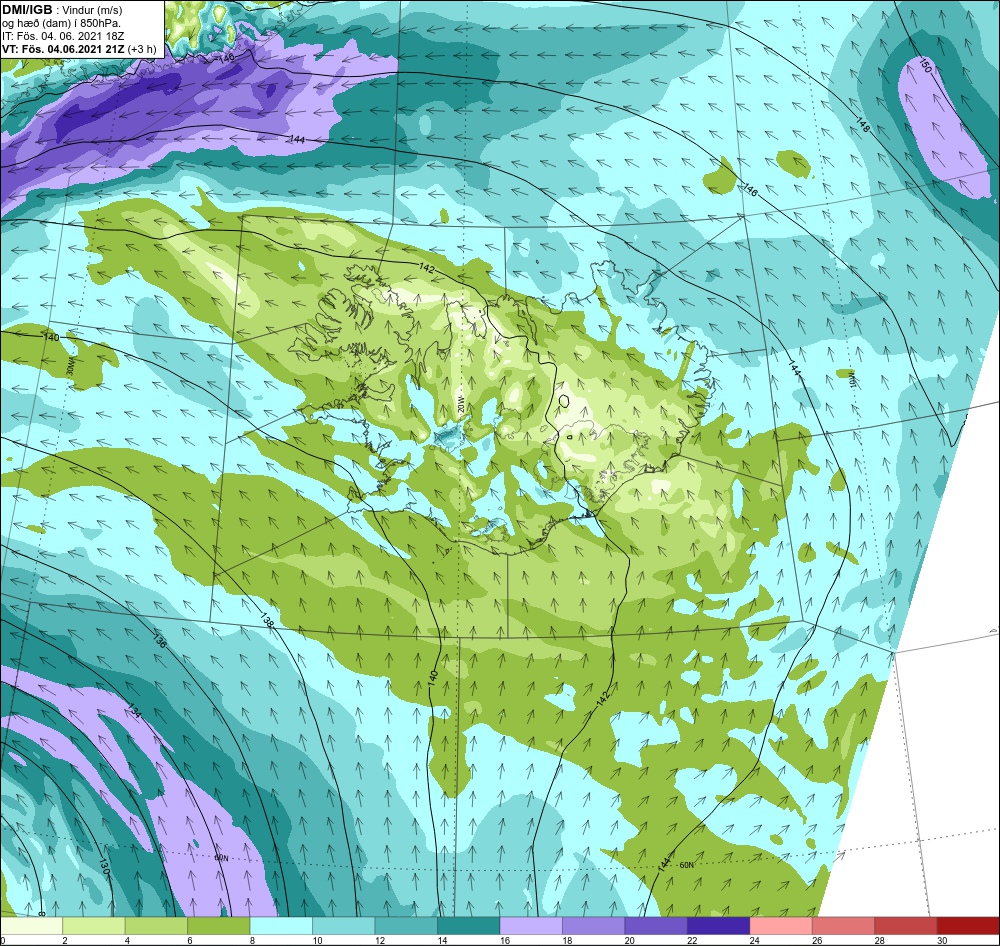Select the 30W longitude label
The width and height of the screenshot is (1000, 946).
point(70,366)
